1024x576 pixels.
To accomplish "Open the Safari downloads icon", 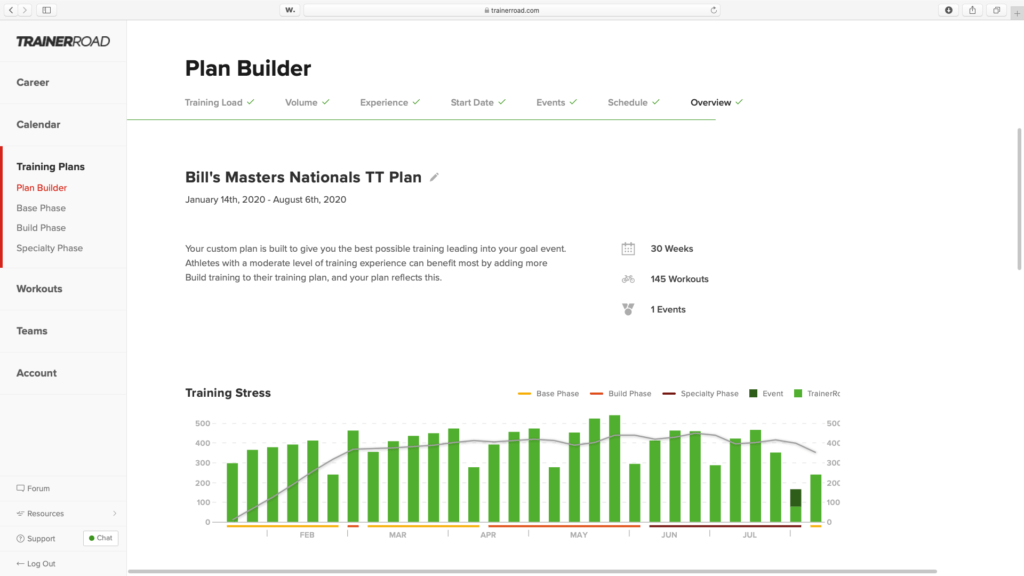I will pos(949,10).
